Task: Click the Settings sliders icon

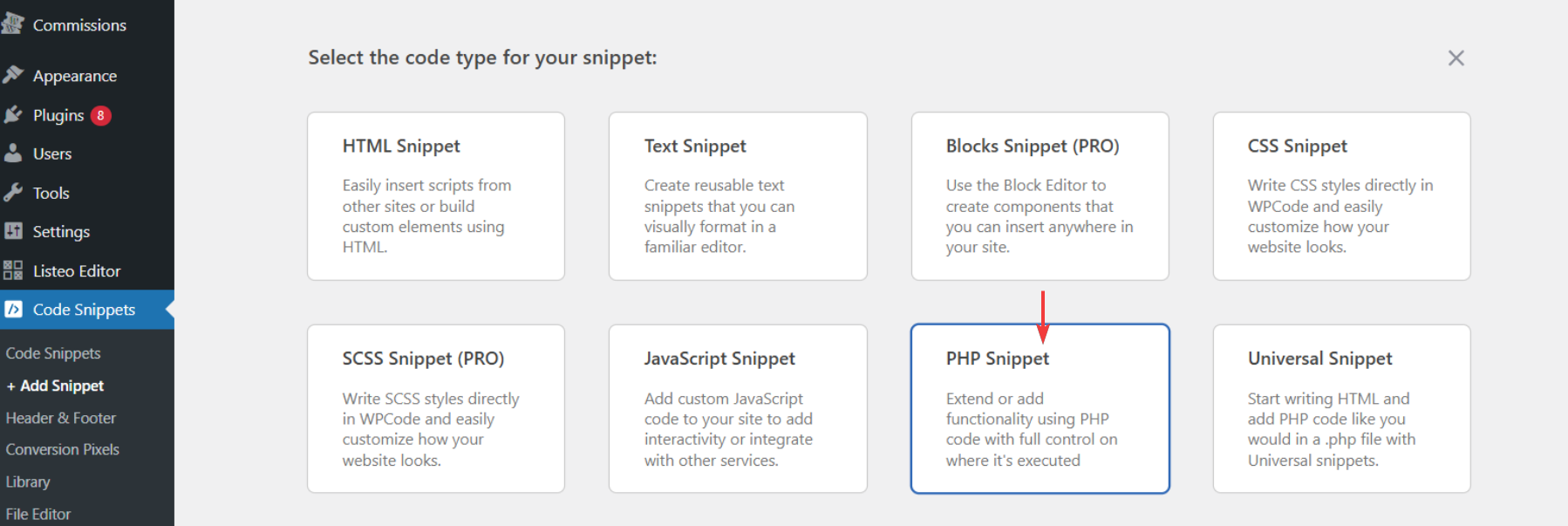Action: coord(13,231)
